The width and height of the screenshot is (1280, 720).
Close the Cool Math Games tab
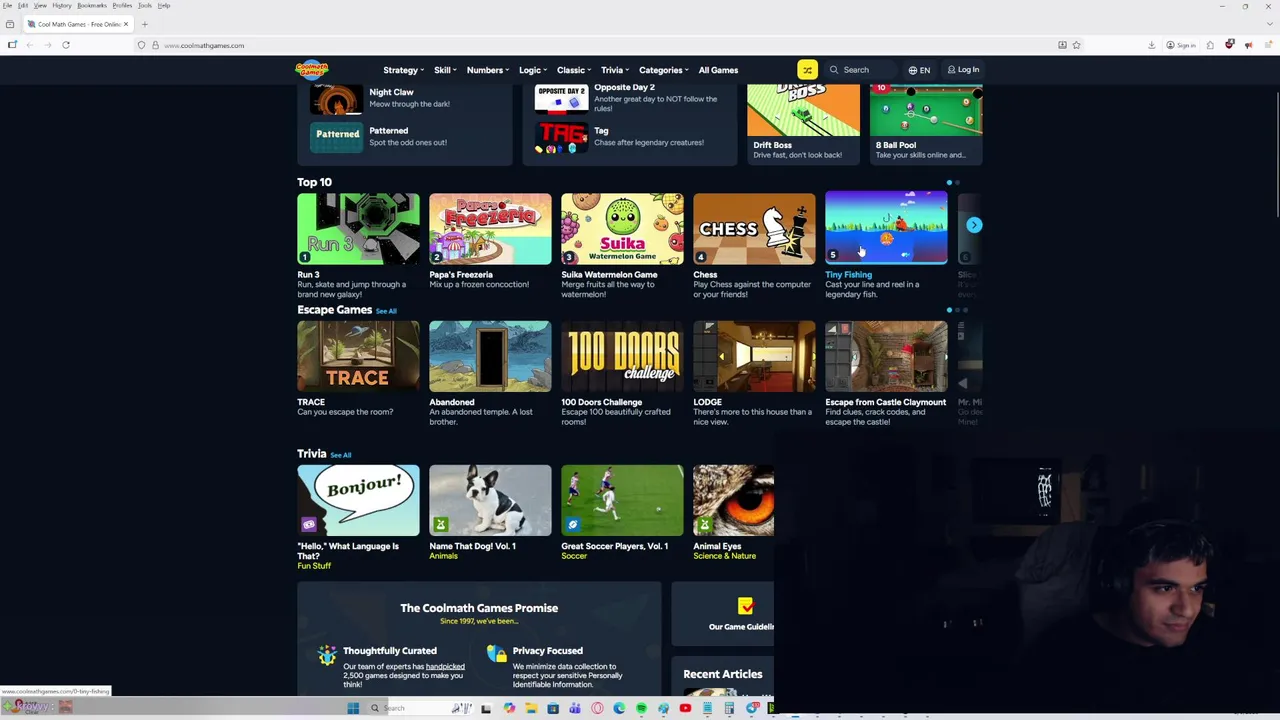pyautogui.click(x=126, y=24)
